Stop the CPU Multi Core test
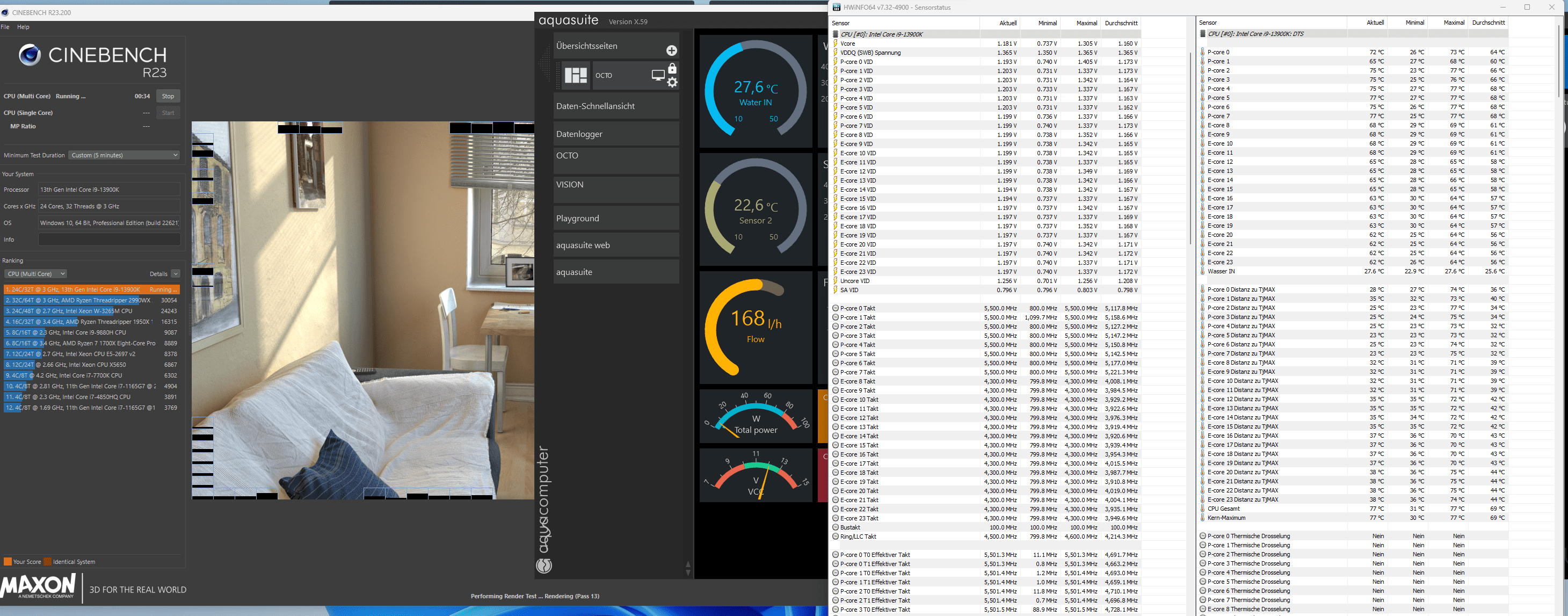 coord(168,96)
